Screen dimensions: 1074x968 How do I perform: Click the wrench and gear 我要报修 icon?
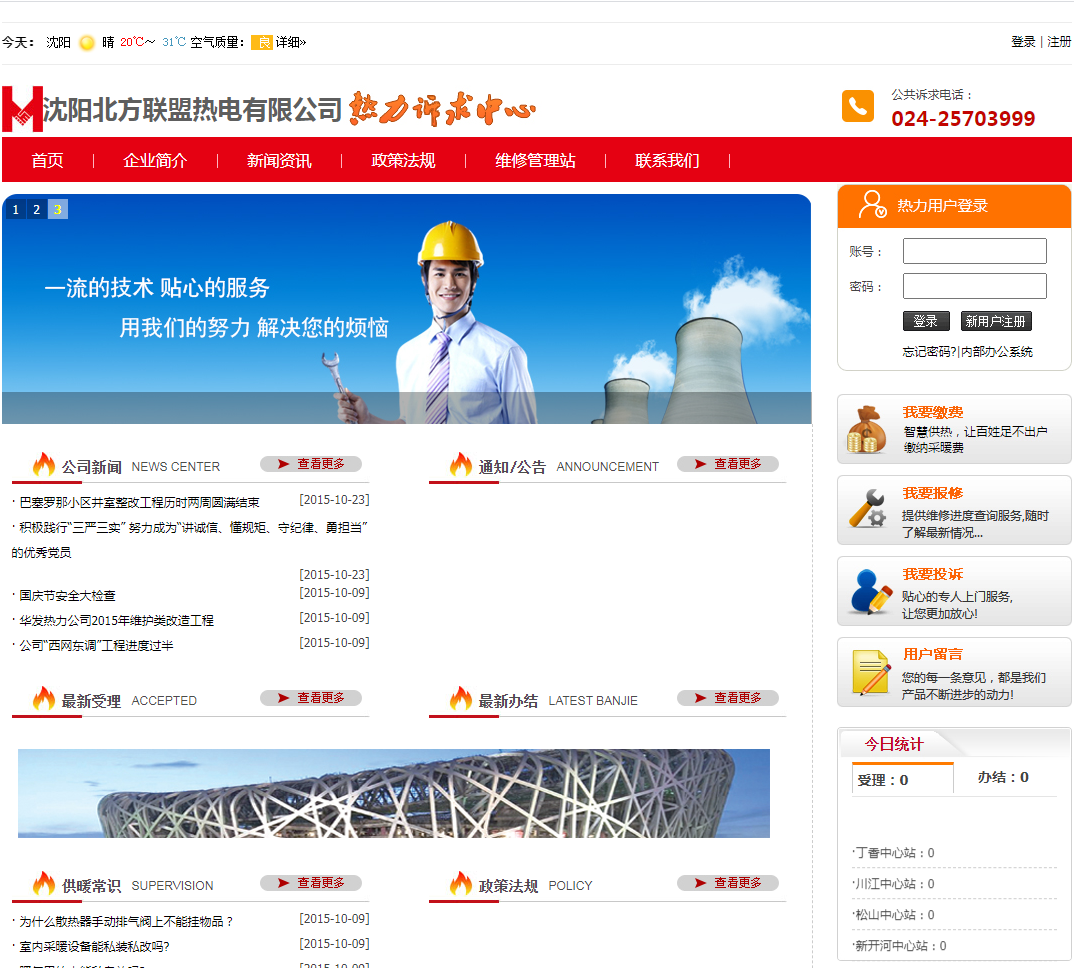[x=867, y=509]
